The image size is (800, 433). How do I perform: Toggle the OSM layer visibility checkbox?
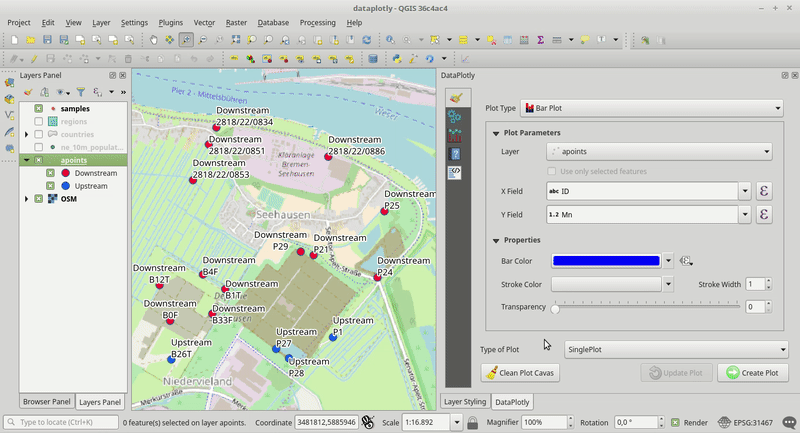pyautogui.click(x=39, y=199)
